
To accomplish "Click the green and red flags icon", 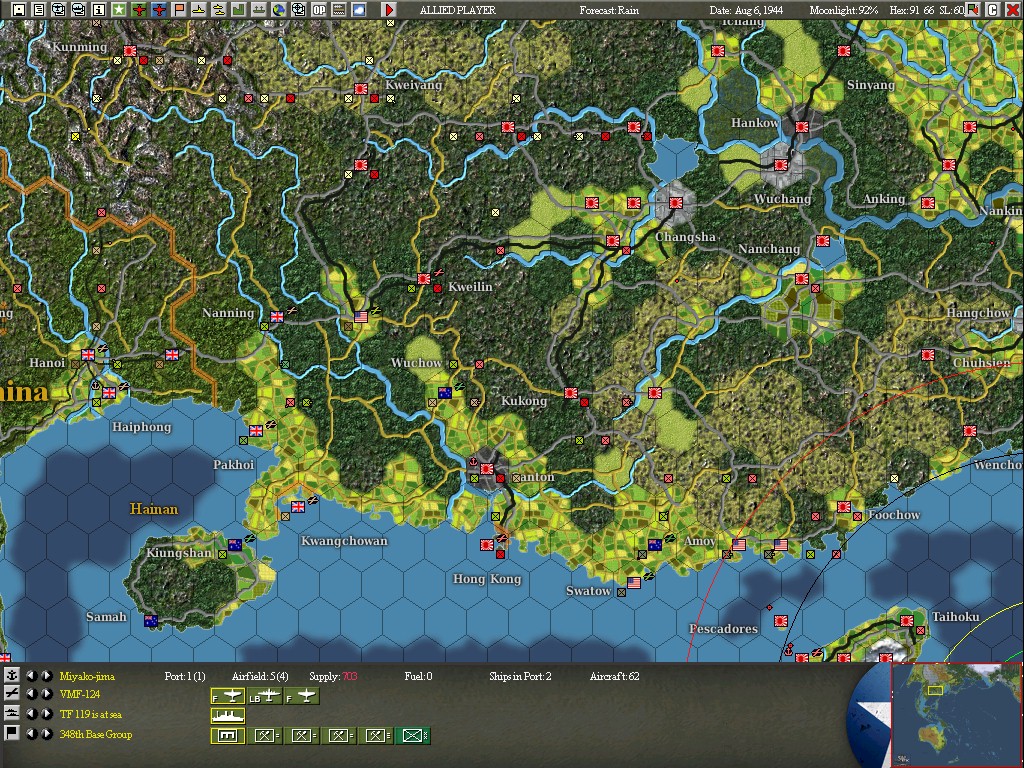I will [973, 9].
